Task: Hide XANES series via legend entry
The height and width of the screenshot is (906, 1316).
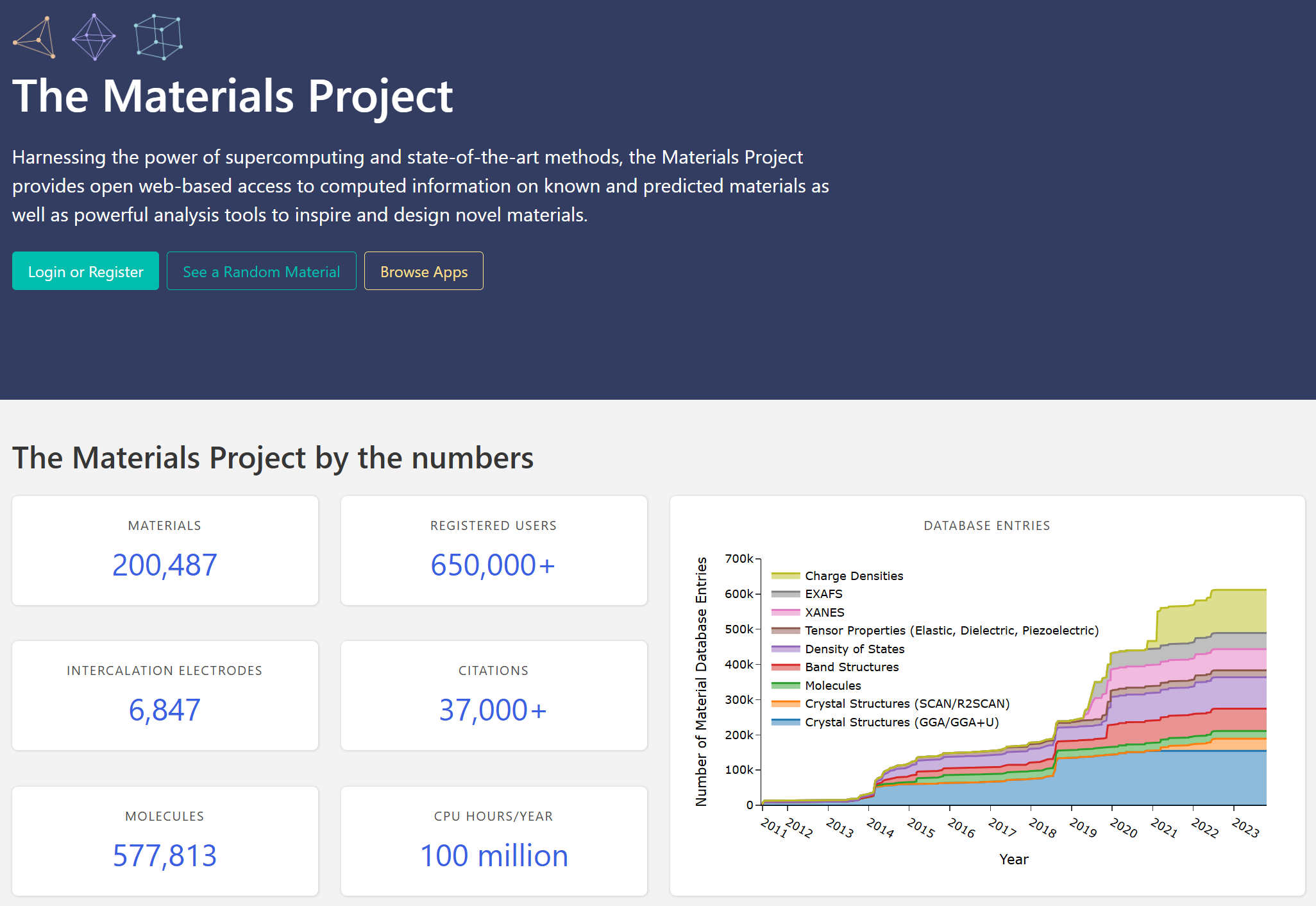Action: click(x=824, y=613)
